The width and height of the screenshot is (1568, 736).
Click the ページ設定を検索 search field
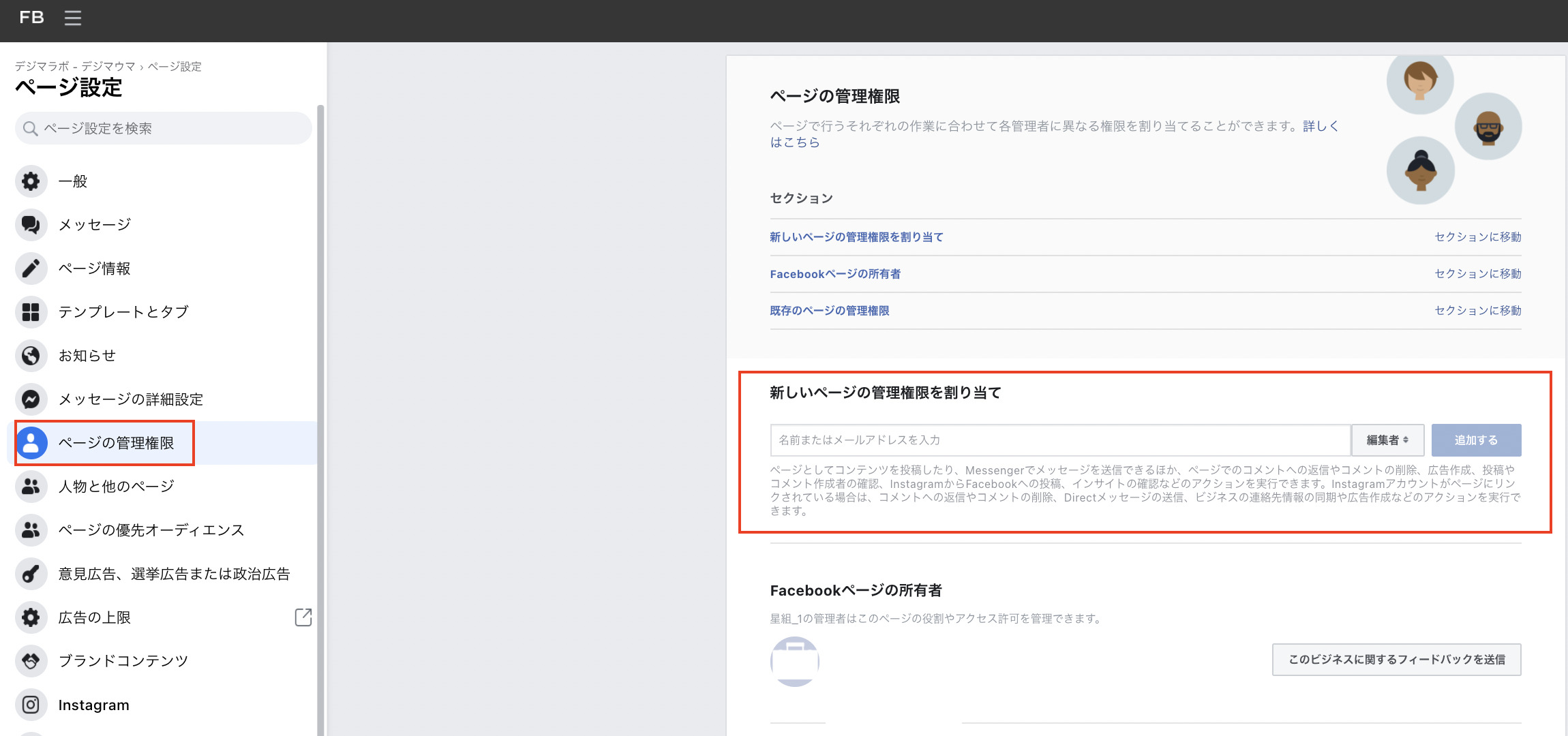coord(164,128)
